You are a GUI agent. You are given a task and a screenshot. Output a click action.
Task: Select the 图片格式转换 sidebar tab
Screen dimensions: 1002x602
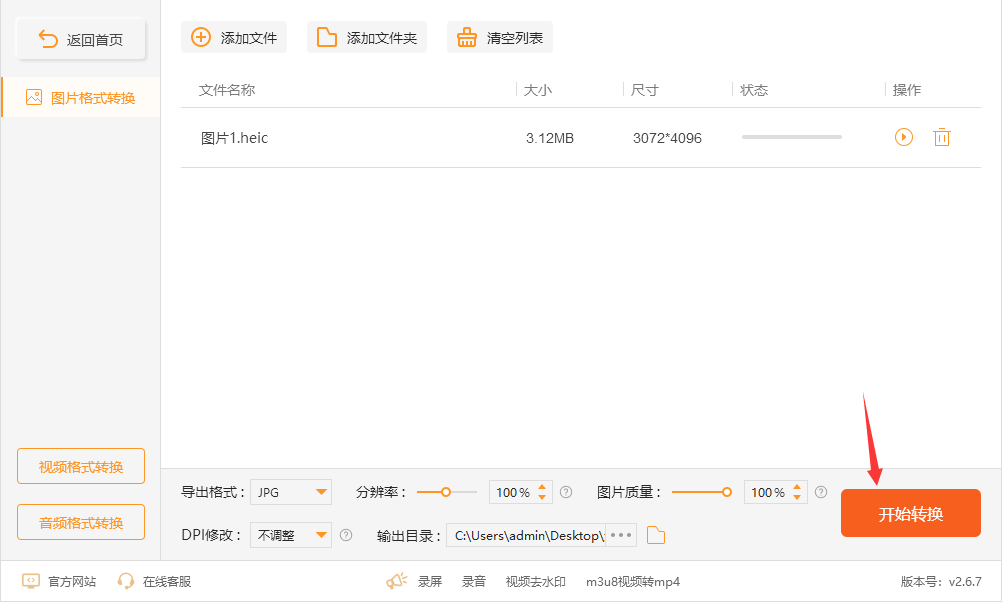pos(81,97)
